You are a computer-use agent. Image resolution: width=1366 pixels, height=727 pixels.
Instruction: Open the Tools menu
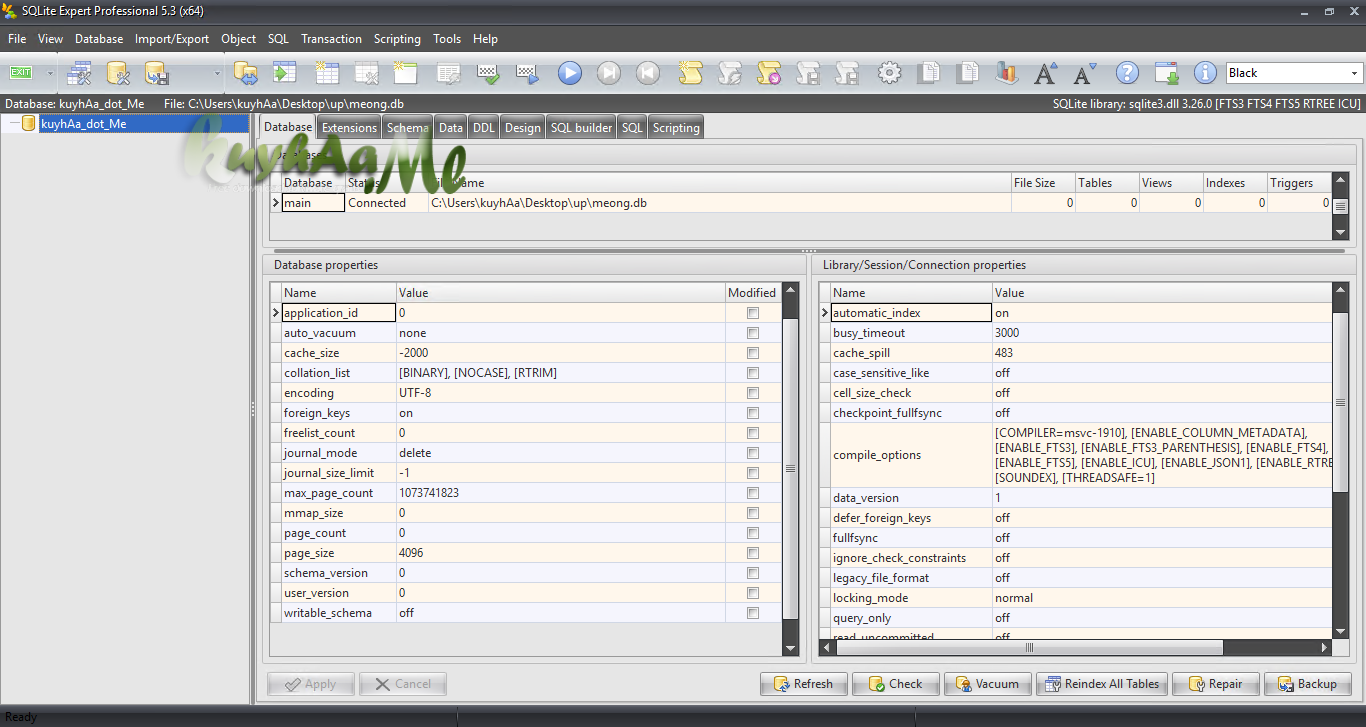[447, 39]
